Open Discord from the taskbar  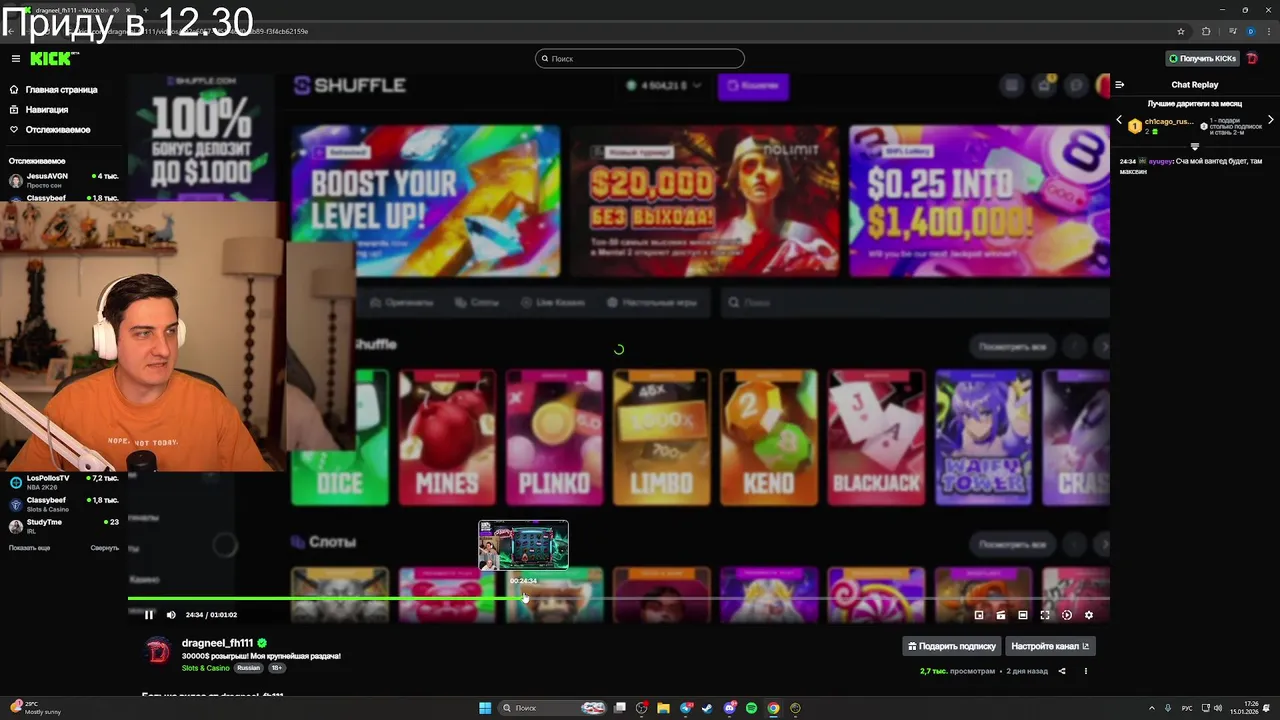tap(729, 708)
